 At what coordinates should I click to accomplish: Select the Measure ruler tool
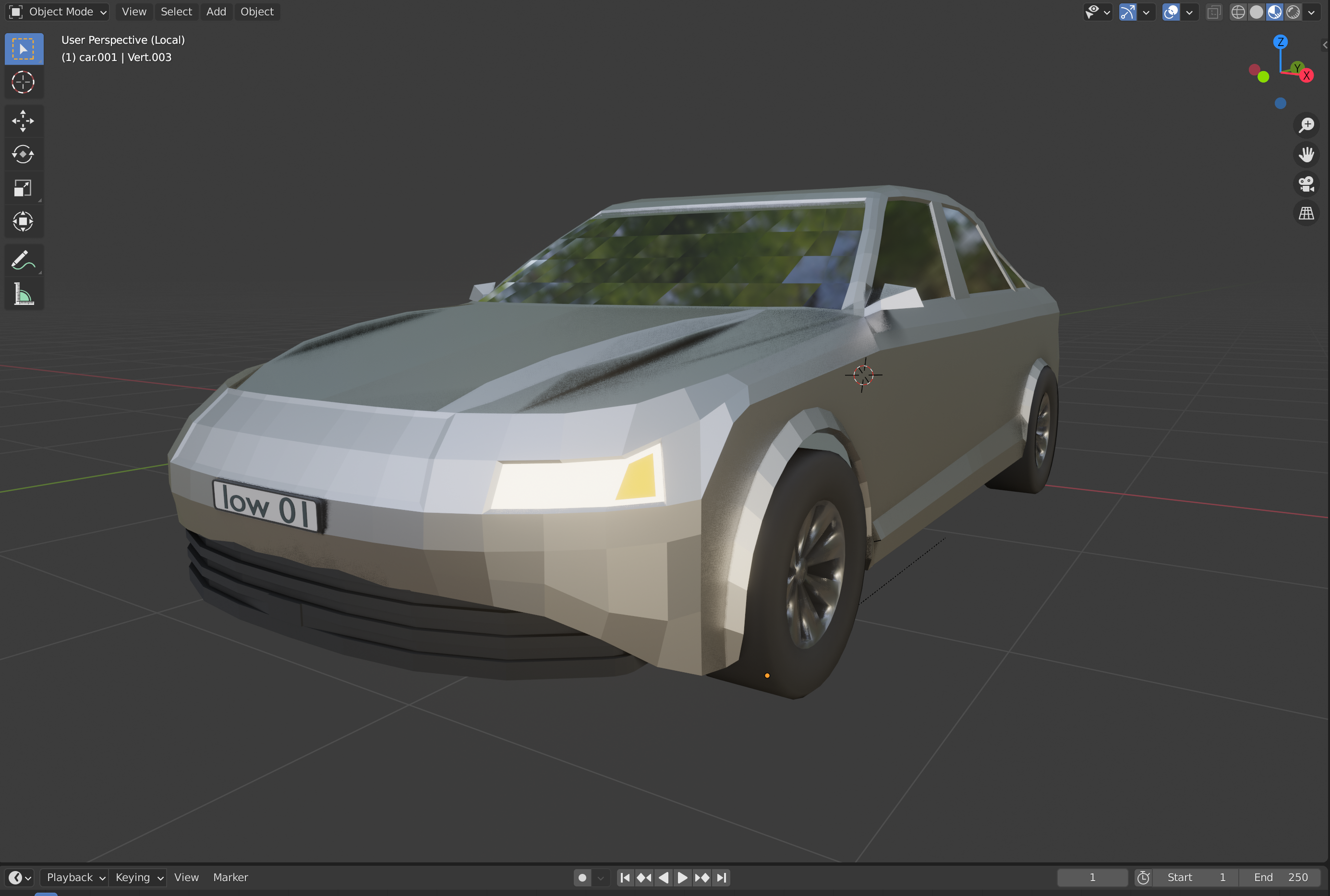coord(24,294)
